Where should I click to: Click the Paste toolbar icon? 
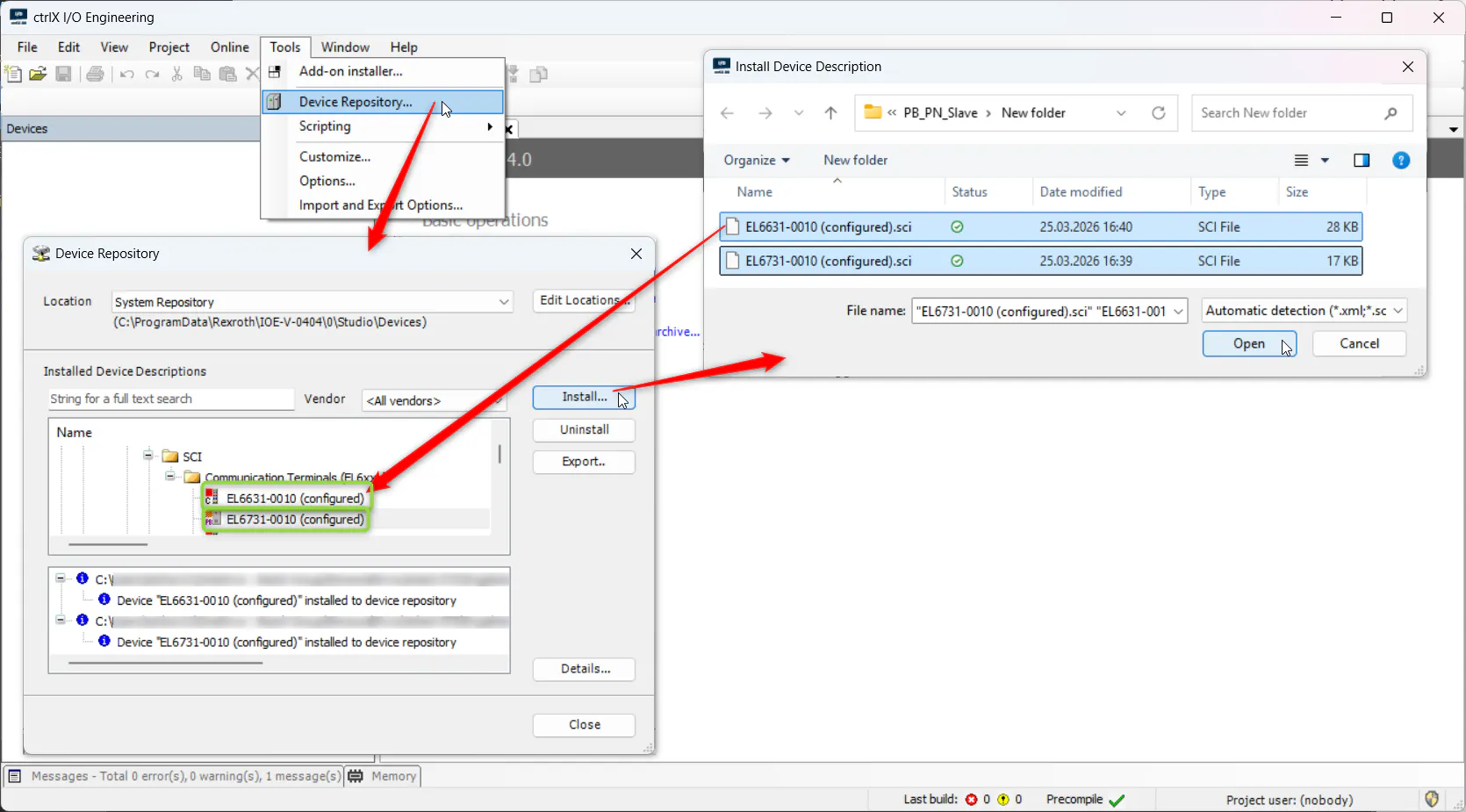[227, 74]
